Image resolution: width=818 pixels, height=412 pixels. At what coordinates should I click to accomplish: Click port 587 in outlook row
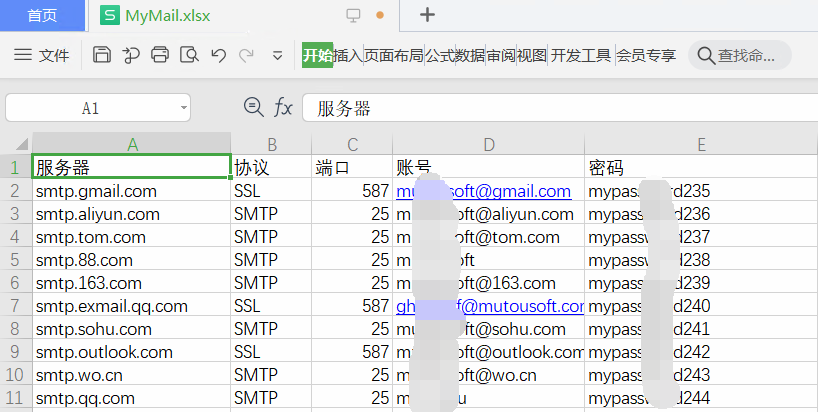(352, 352)
